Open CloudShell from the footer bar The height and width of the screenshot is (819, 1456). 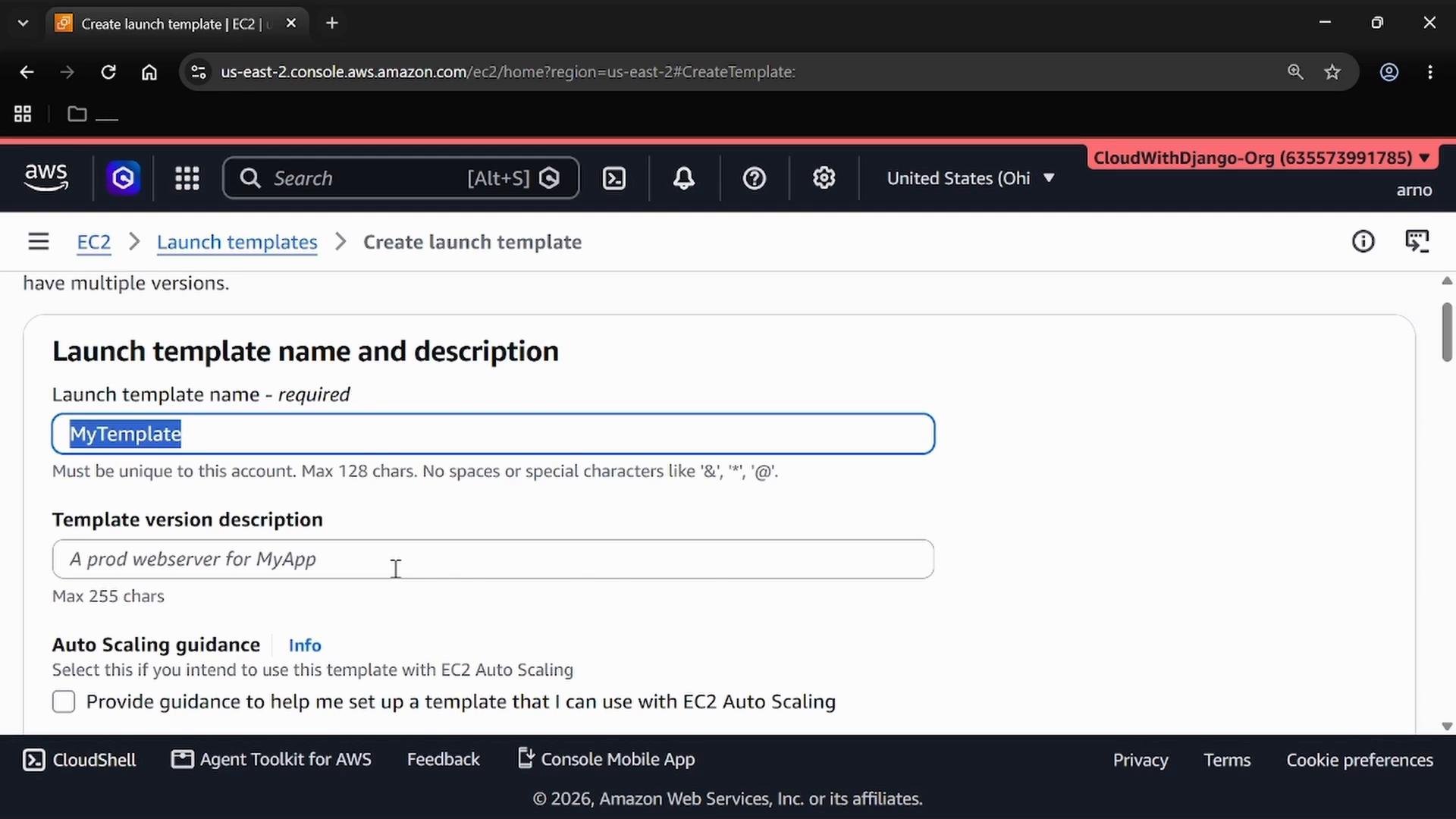(79, 760)
